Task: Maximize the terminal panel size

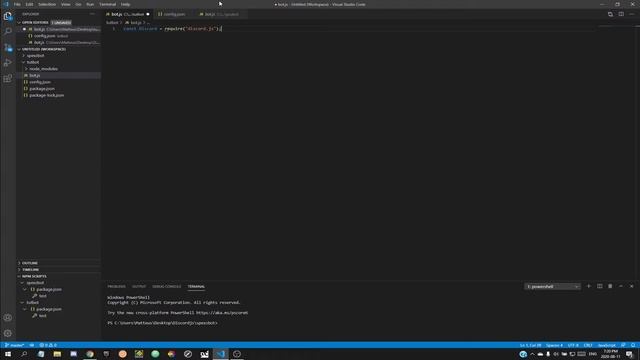Action: (x=621, y=286)
